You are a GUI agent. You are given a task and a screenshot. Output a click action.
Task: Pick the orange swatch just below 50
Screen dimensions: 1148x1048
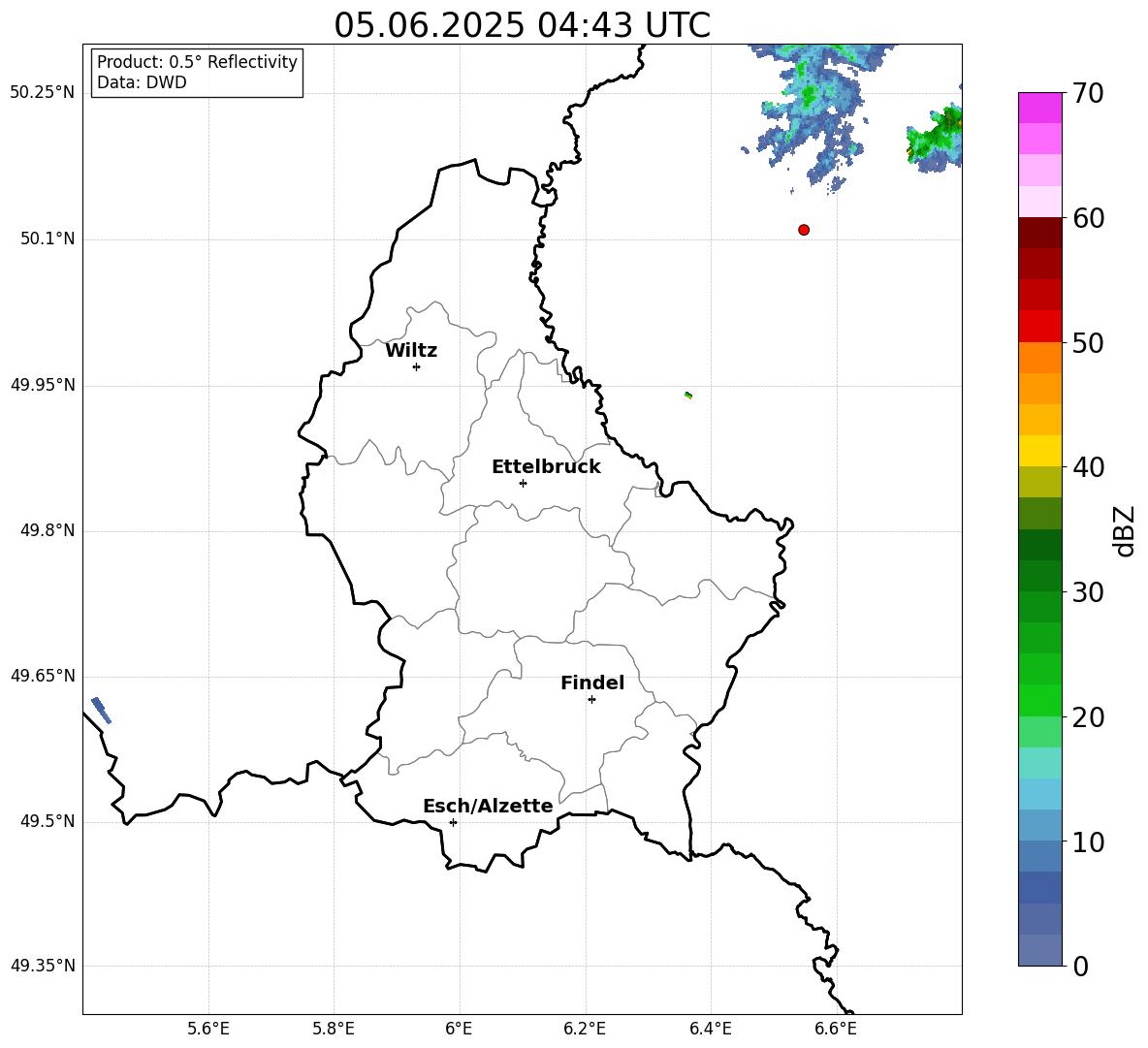click(x=1039, y=358)
